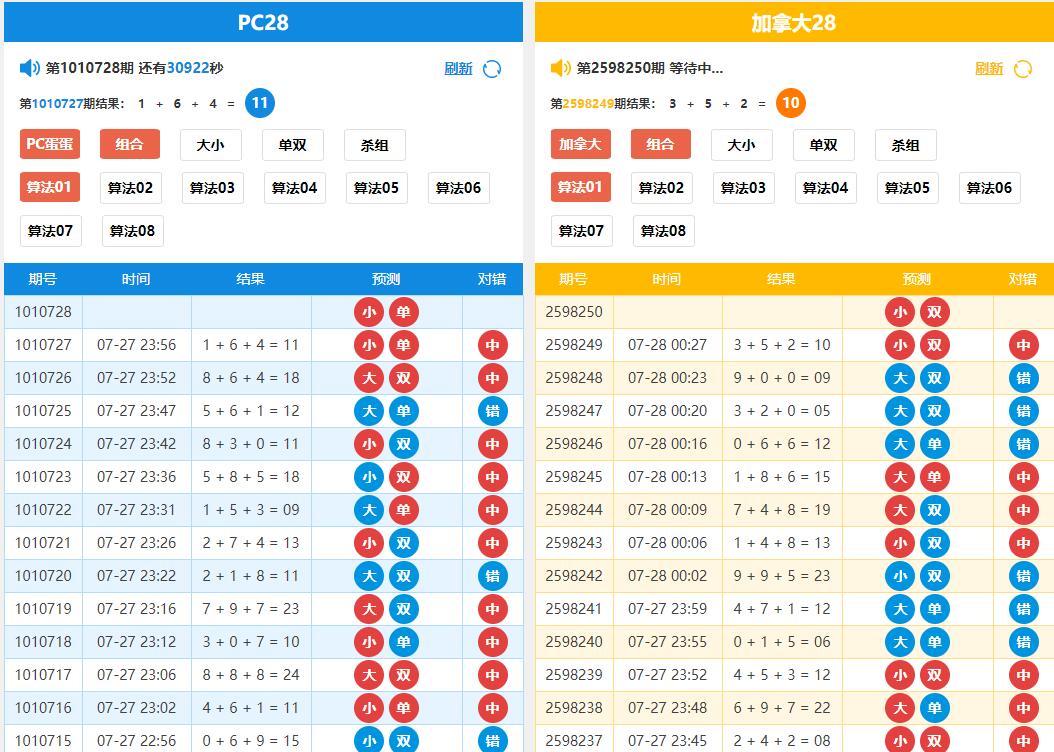
Task: Click the blue 11 result ball
Action: click(259, 103)
